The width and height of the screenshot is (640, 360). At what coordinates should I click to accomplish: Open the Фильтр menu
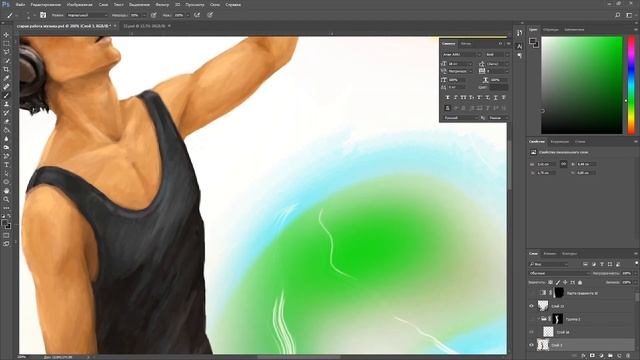point(162,4)
